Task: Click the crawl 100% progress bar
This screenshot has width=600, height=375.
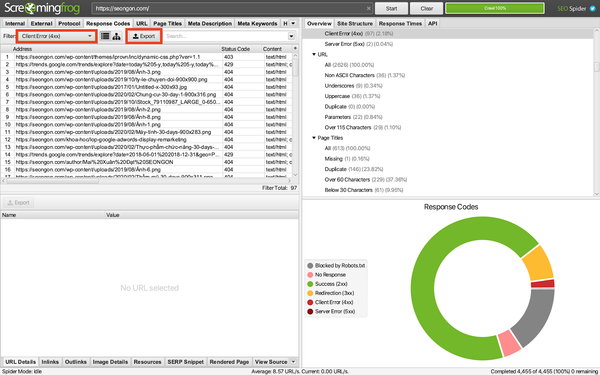Action: click(495, 8)
